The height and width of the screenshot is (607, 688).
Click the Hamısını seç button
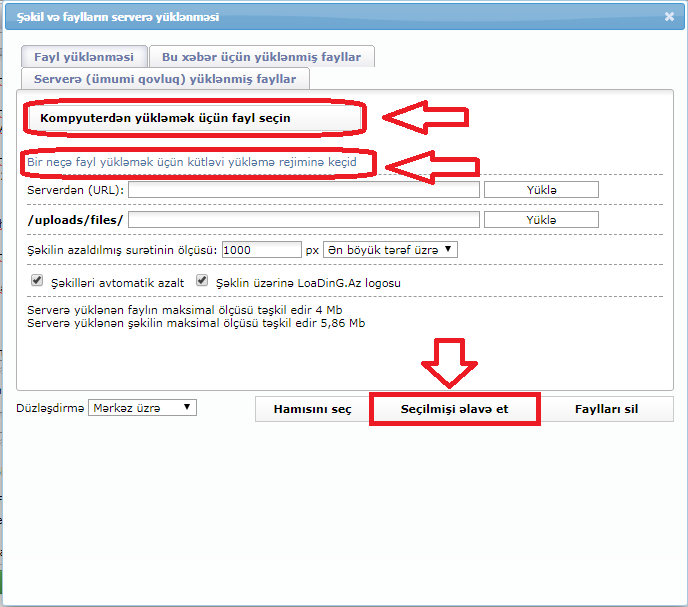pyautogui.click(x=313, y=410)
